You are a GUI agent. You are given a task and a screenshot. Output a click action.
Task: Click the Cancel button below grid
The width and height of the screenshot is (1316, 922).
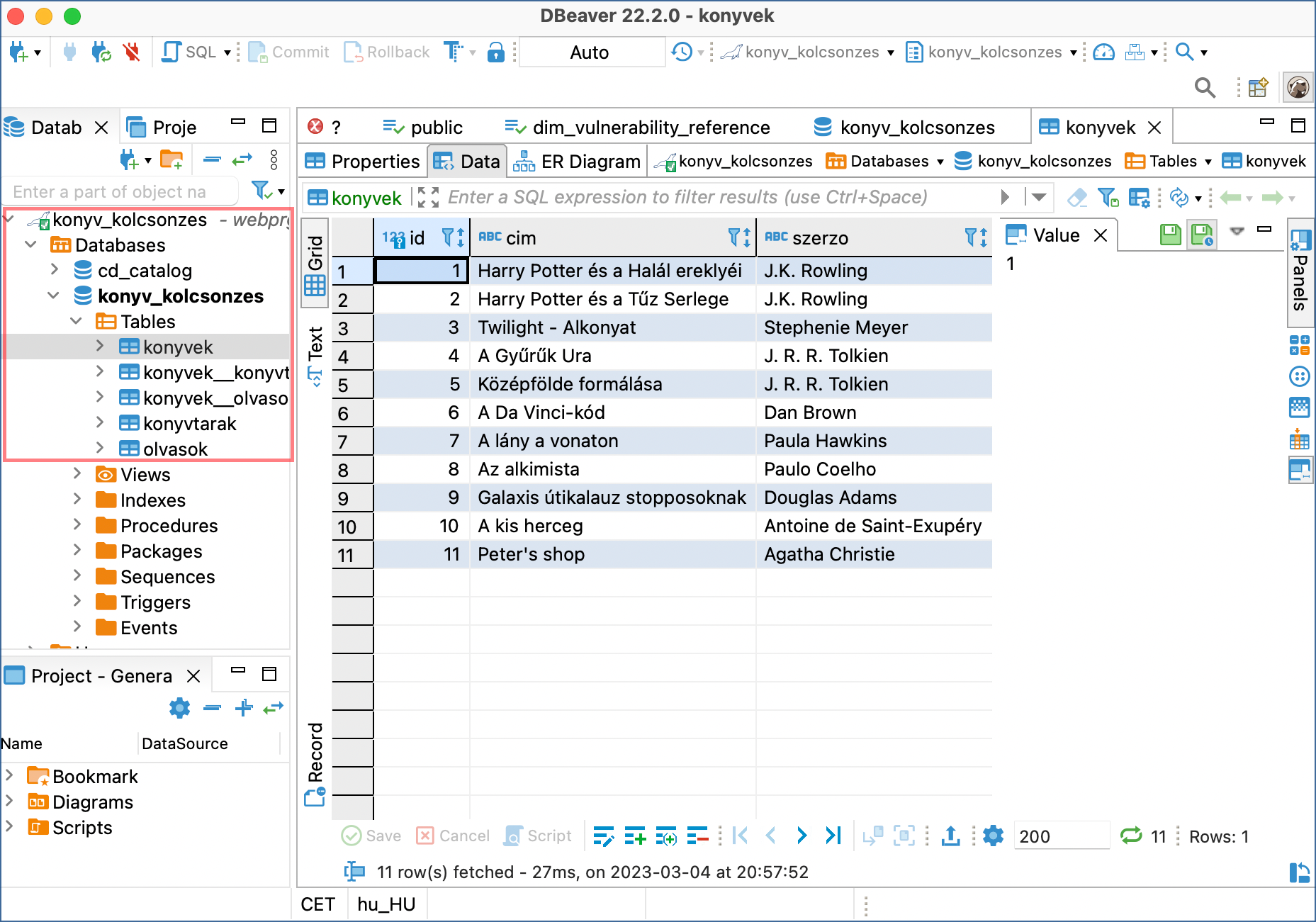pos(453,836)
